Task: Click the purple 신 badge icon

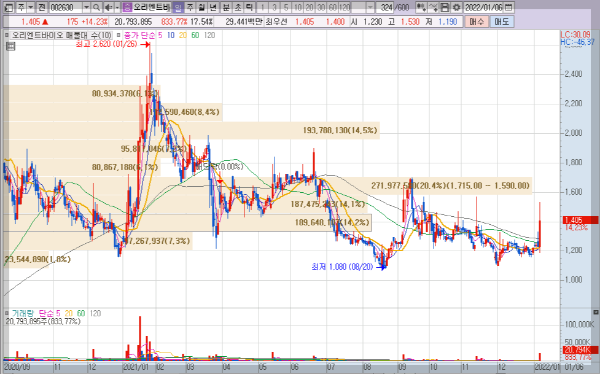Action: point(127,7)
